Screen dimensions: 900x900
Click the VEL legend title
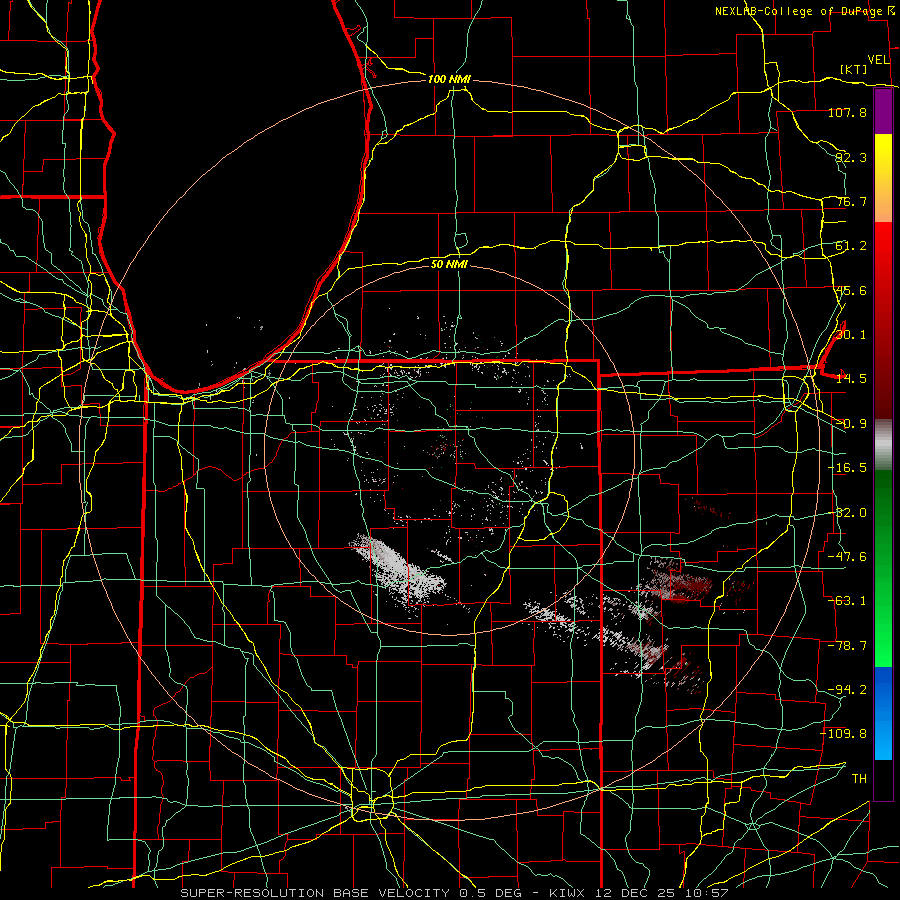879,60
